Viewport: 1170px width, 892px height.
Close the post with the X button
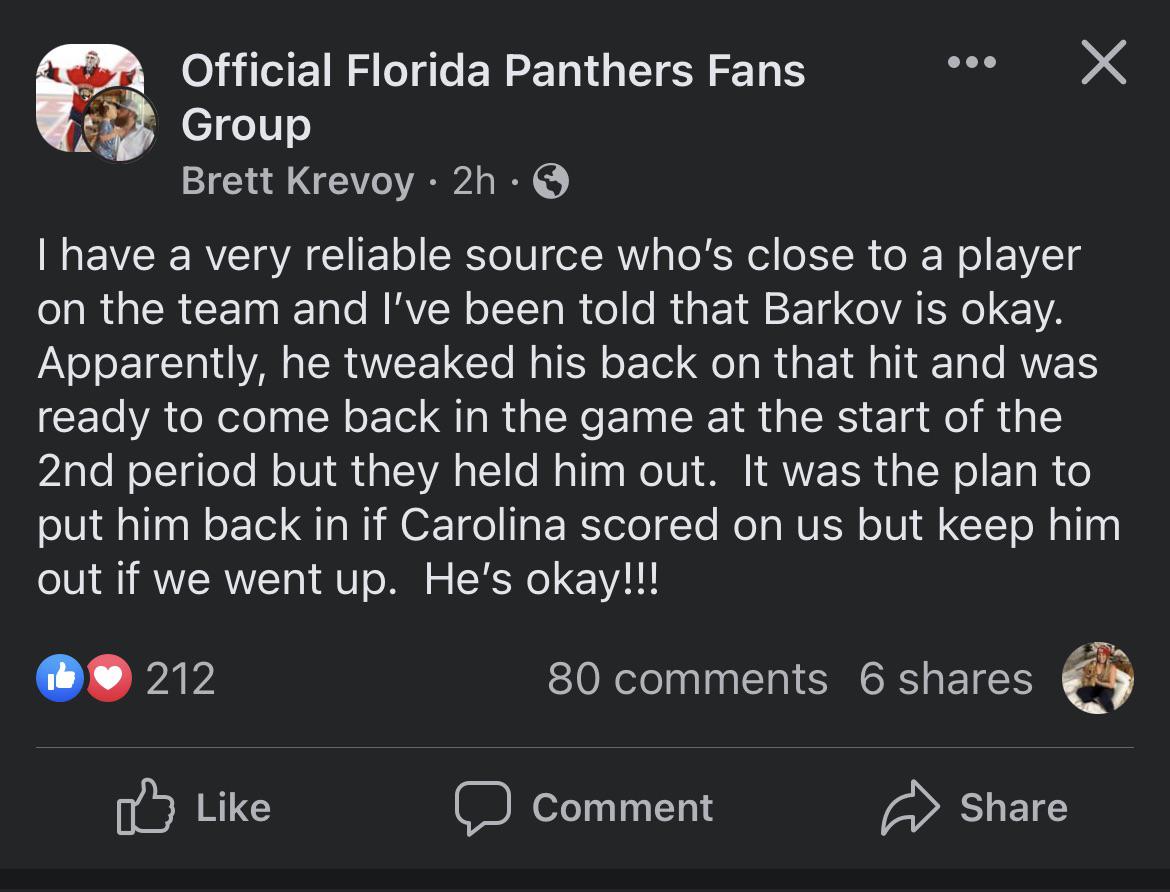pos(1104,63)
